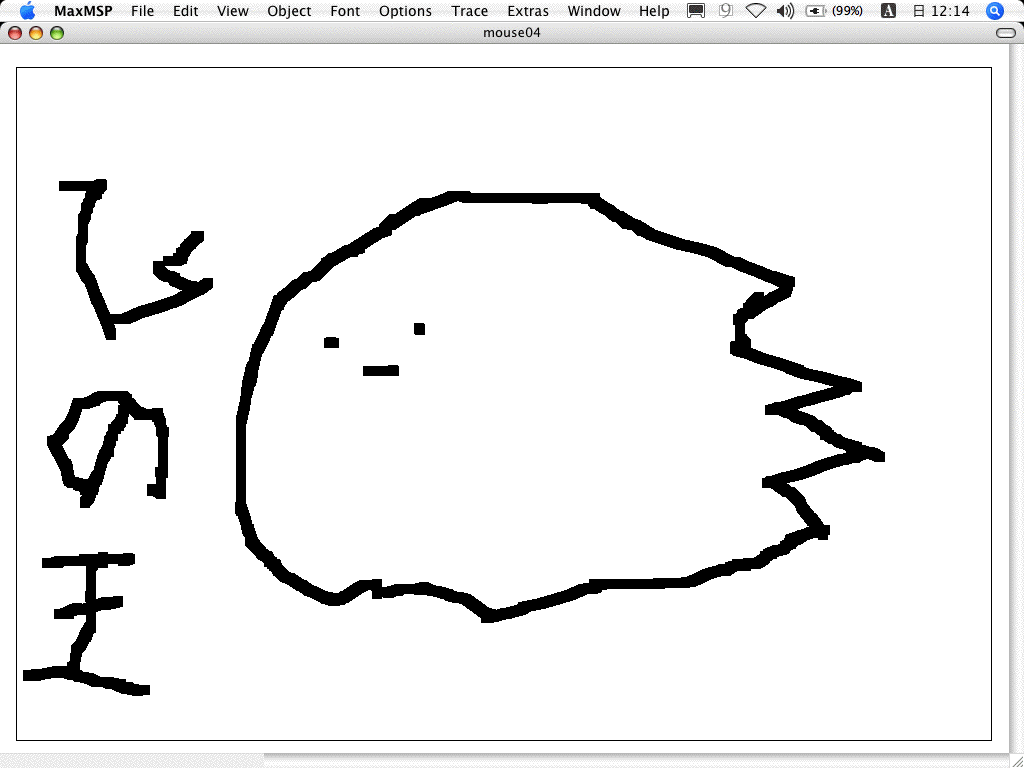The width and height of the screenshot is (1024, 768).
Task: Open the Edit menu
Action: pos(185,11)
